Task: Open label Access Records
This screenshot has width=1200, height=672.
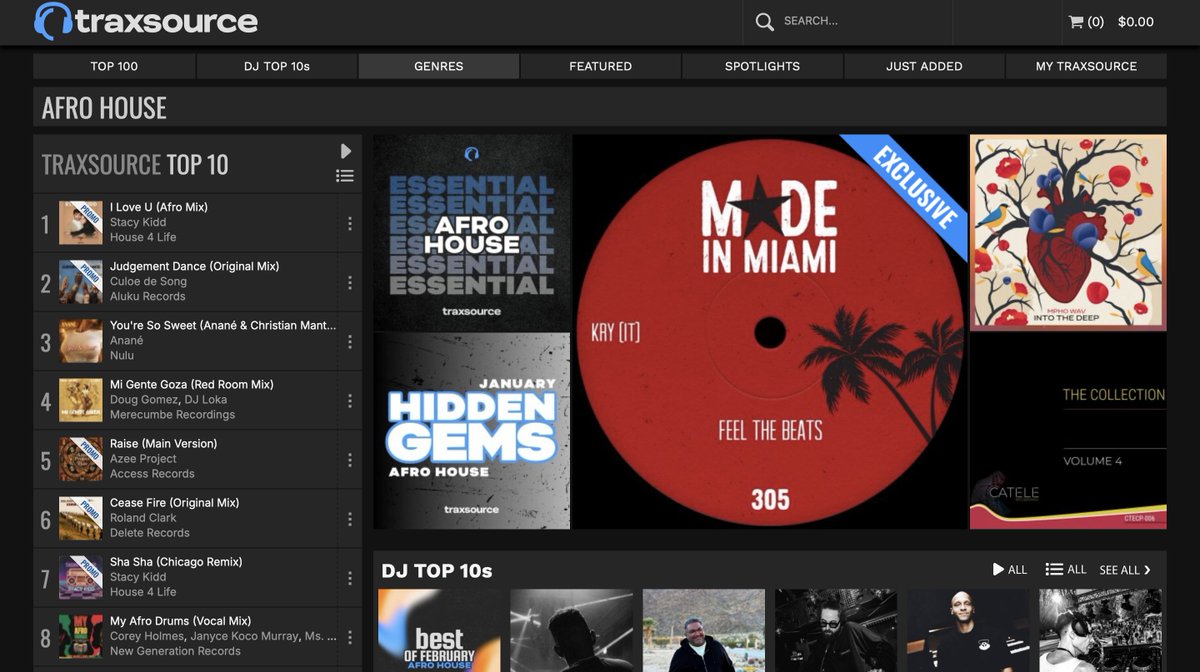Action: point(152,473)
